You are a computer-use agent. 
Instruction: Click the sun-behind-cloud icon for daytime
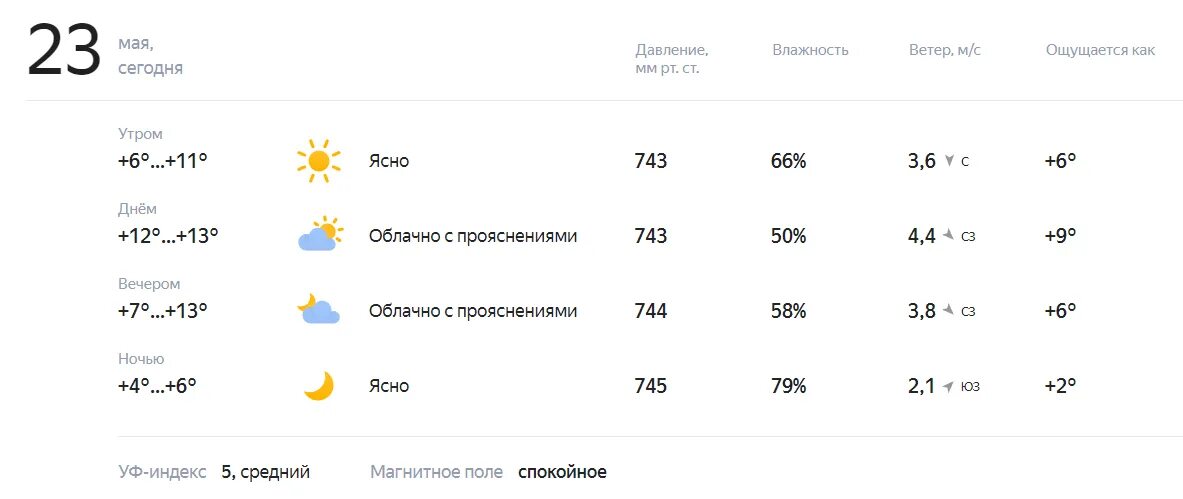[x=320, y=234]
